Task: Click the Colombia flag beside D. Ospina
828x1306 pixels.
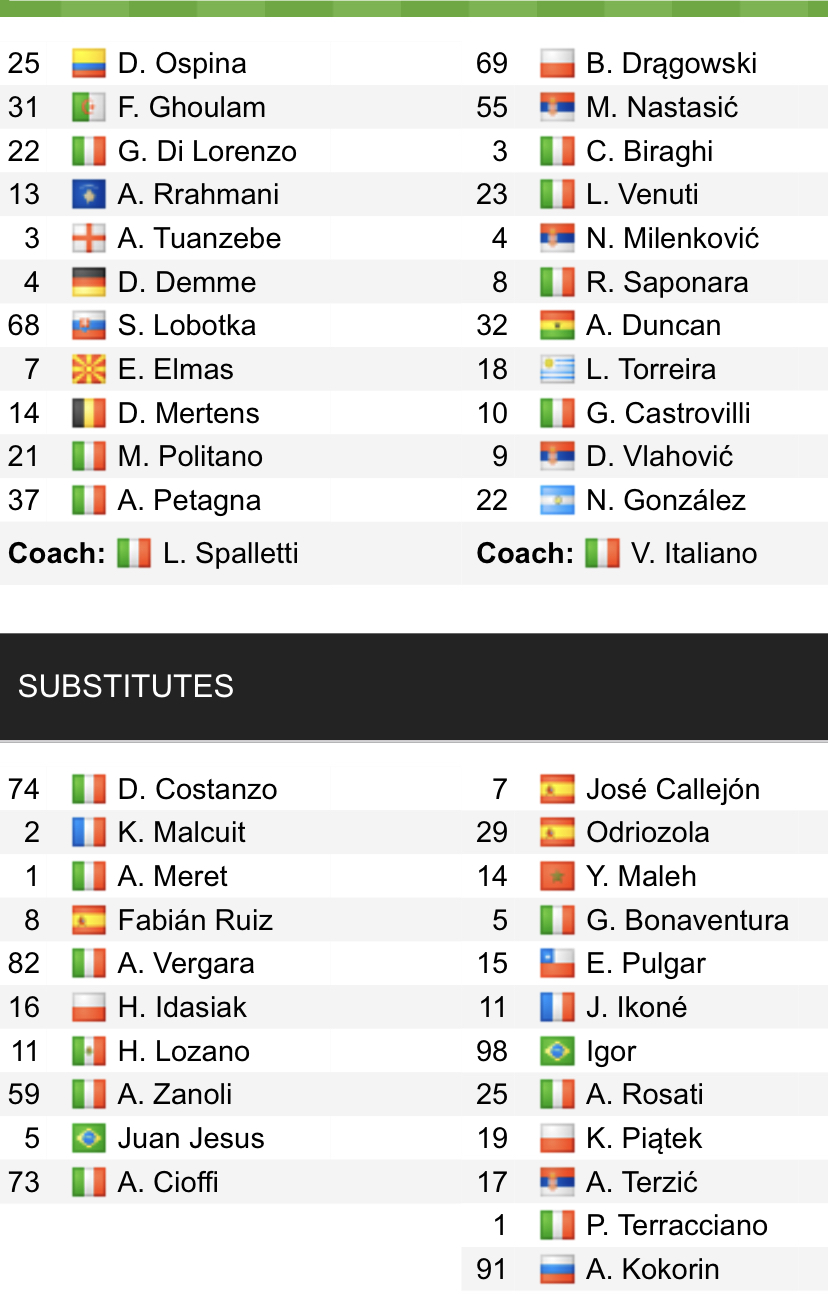Action: tap(89, 64)
